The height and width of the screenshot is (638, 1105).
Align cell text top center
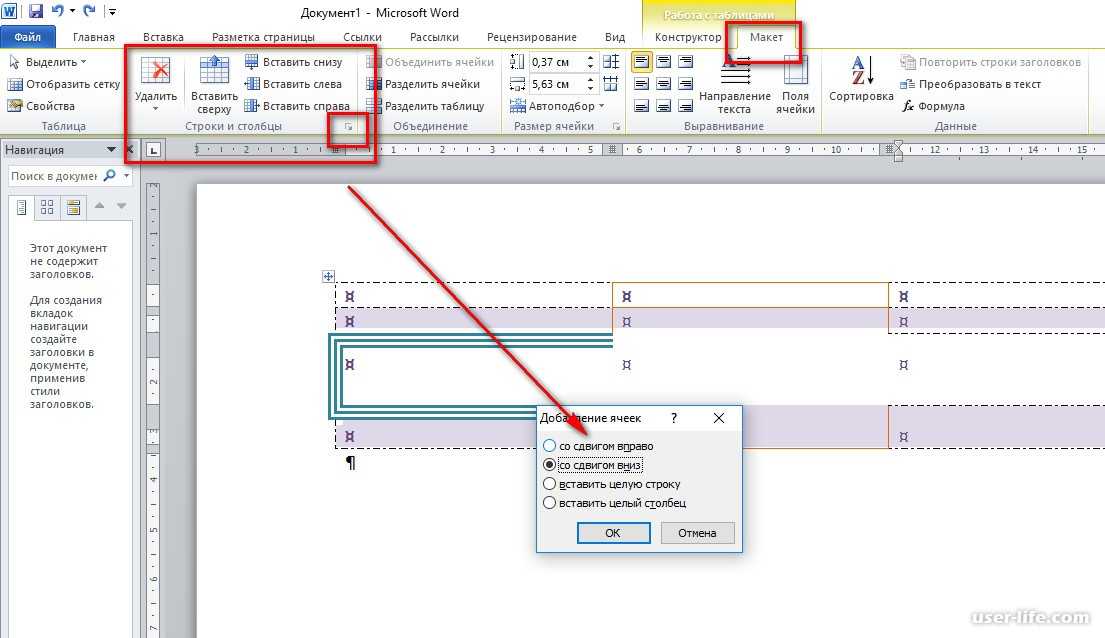(663, 62)
